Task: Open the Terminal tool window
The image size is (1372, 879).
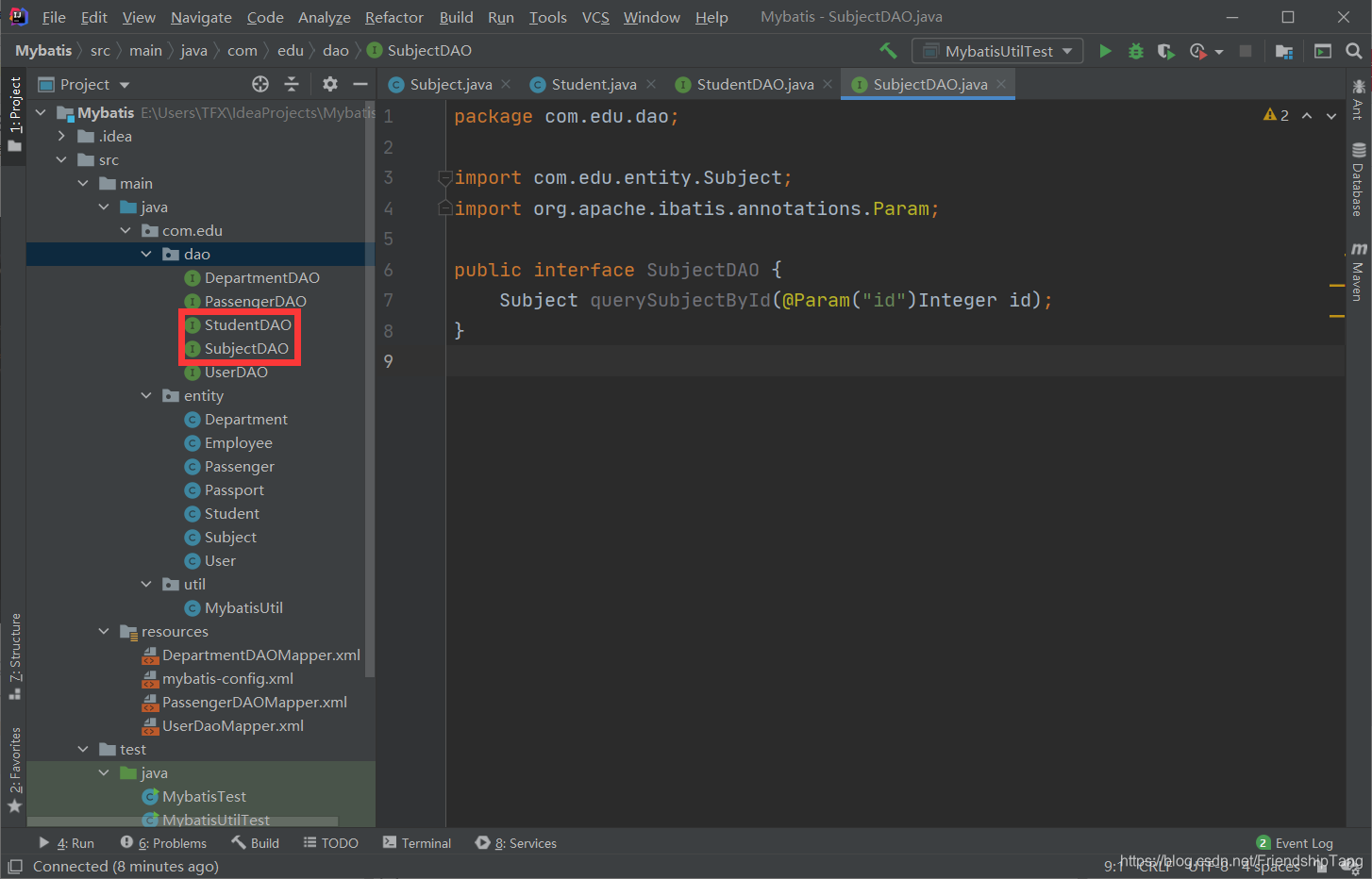Action: (417, 843)
